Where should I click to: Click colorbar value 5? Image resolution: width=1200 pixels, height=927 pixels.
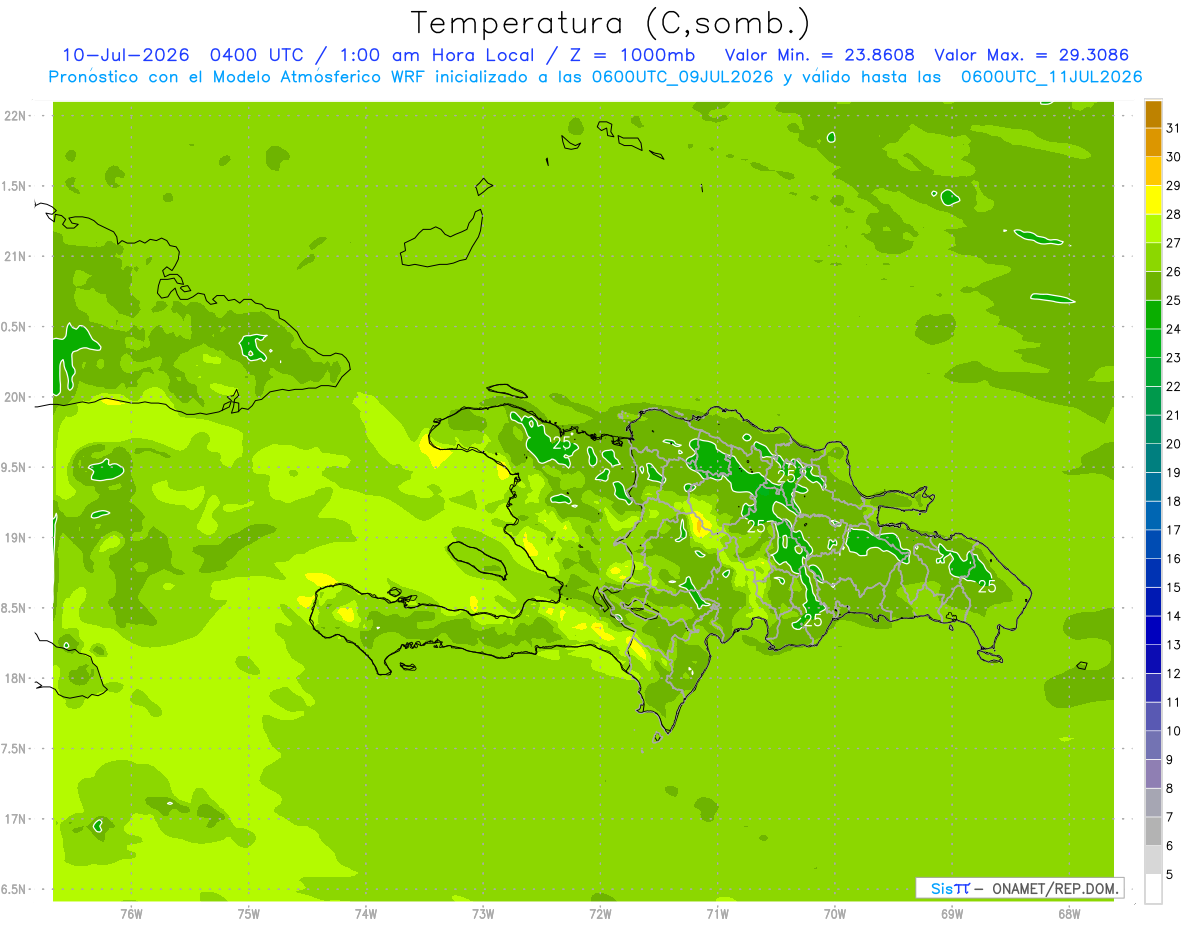tap(1170, 874)
